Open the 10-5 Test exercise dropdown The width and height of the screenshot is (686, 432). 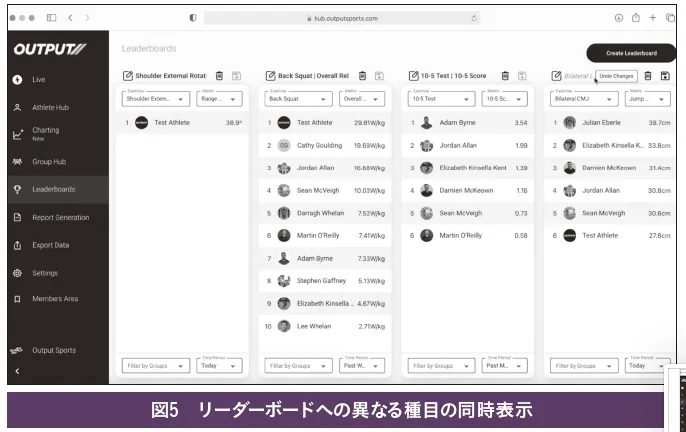(441, 99)
